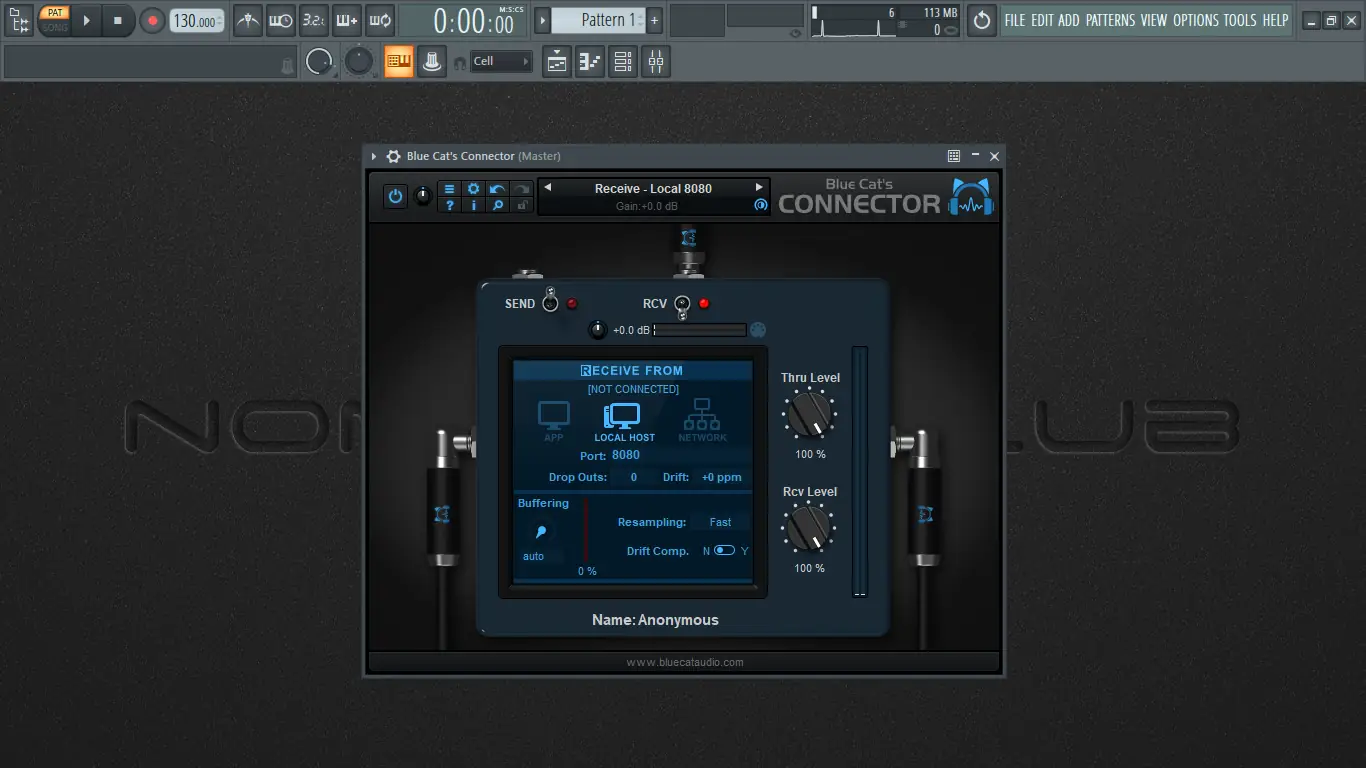Open the HELP menu
The image size is (1366, 768).
(1275, 20)
